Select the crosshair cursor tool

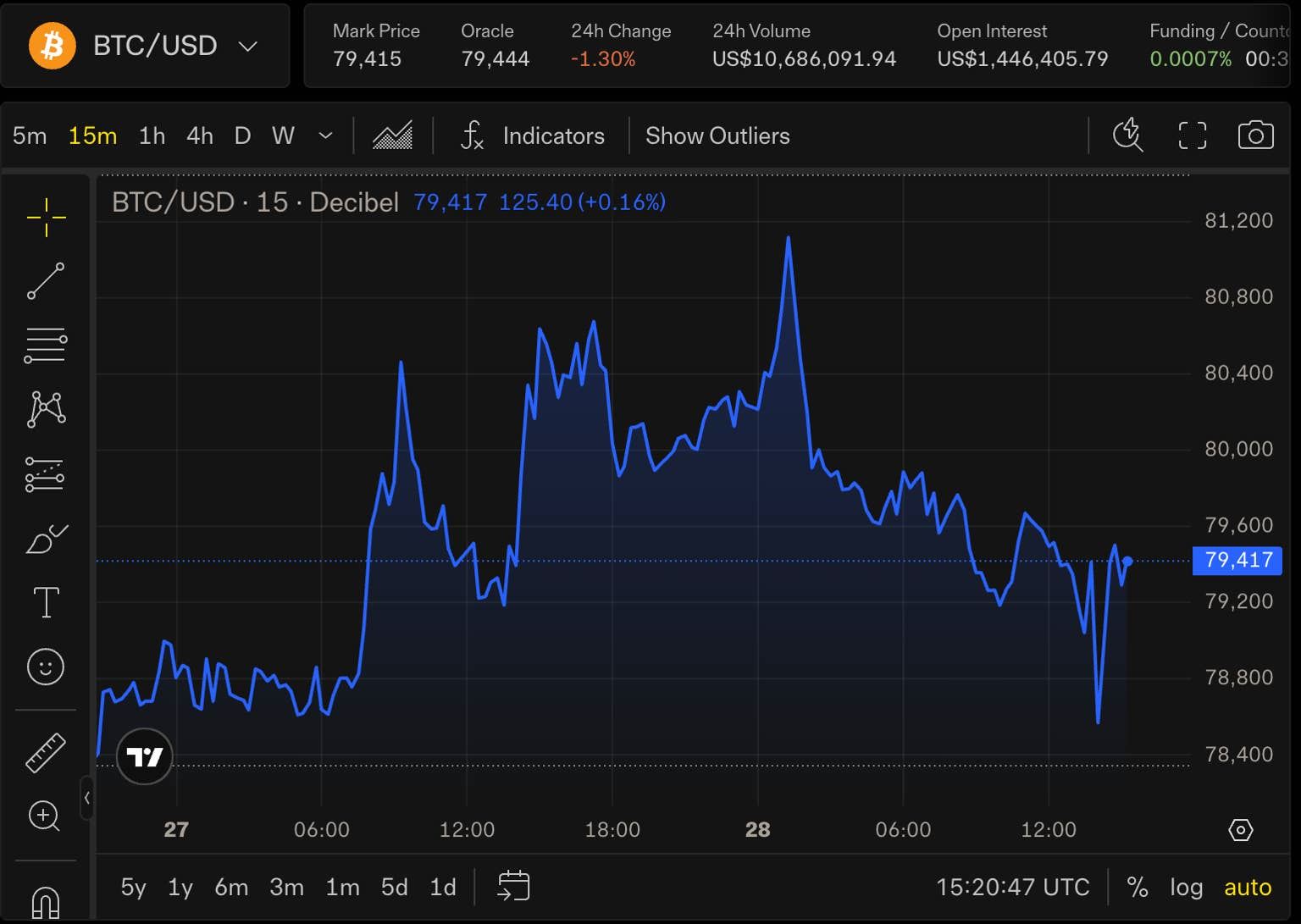click(x=46, y=218)
